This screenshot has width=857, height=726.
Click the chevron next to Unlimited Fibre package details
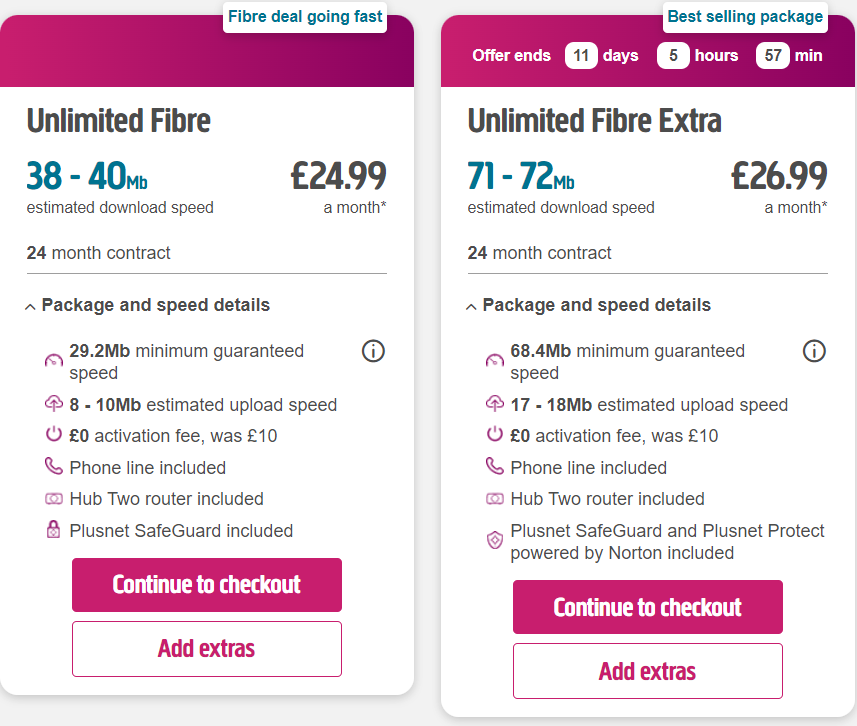30,305
